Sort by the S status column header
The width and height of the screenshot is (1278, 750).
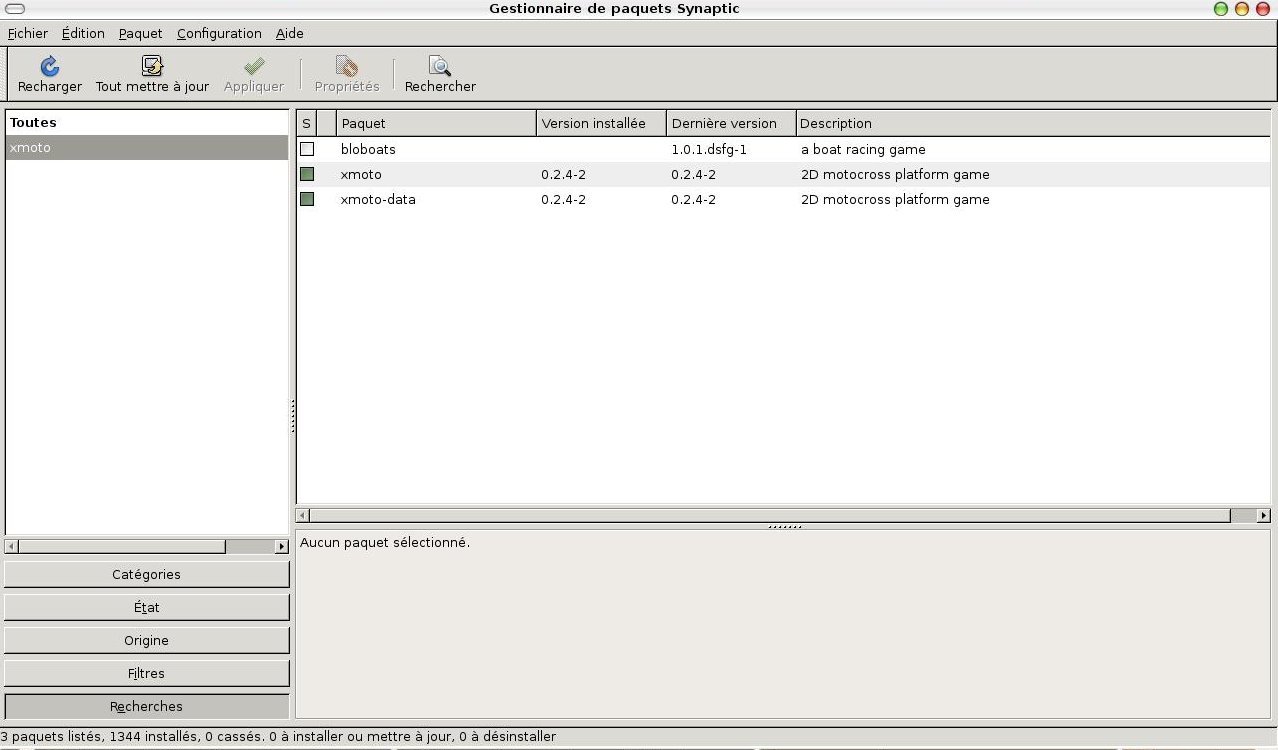[x=306, y=123]
